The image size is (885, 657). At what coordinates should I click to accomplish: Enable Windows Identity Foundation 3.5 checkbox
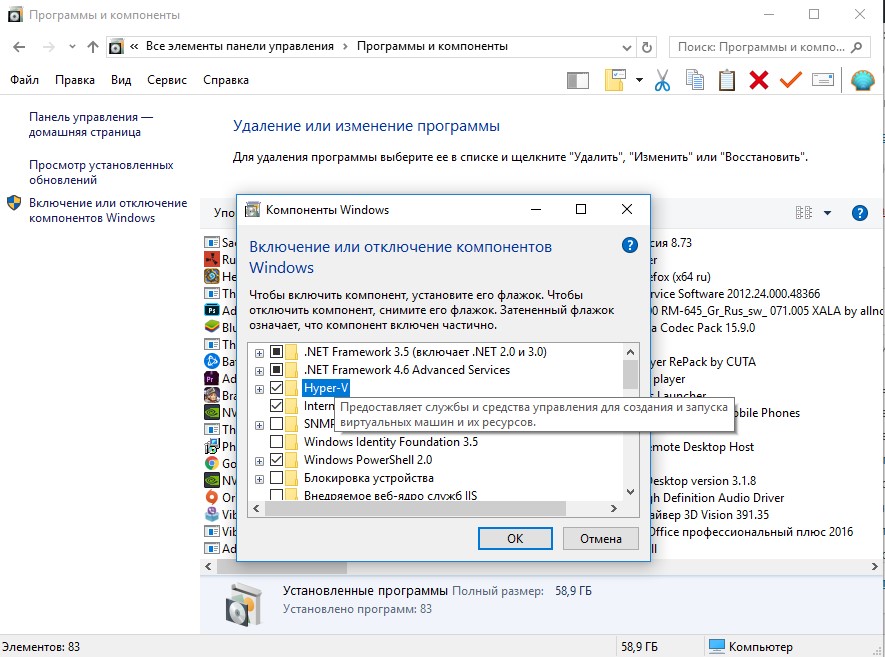pyautogui.click(x=276, y=441)
